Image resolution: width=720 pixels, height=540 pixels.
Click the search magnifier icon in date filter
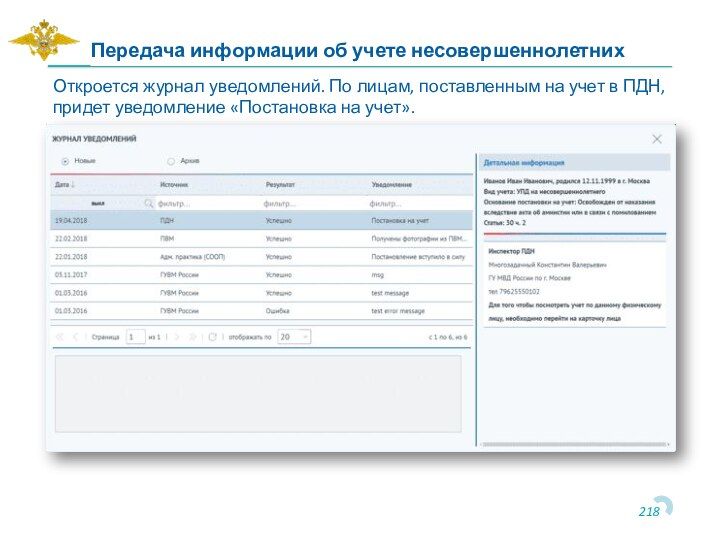click(x=149, y=203)
